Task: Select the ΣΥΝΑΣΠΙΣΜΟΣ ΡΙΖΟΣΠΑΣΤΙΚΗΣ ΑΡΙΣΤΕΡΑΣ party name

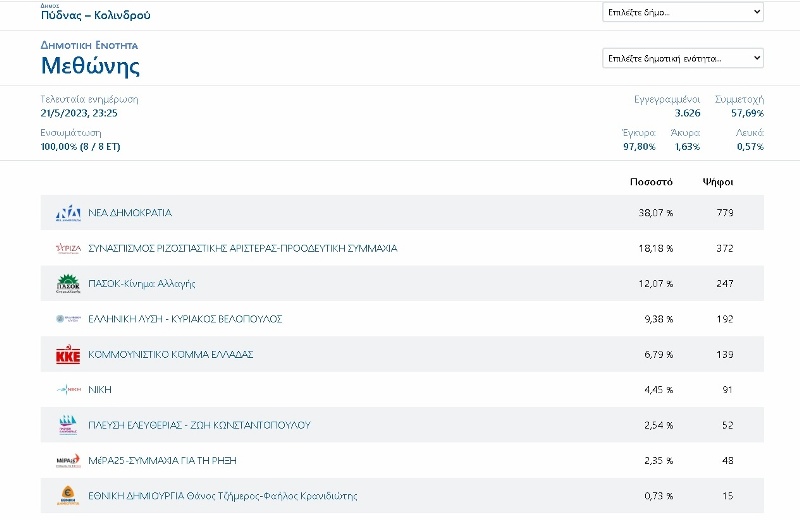Action: pos(243,249)
